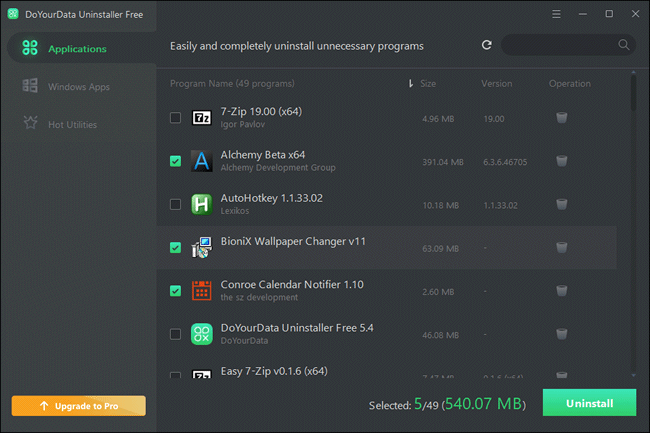Screen dimensions: 650x433
Task: Sort list by Version column header
Action: pyautogui.click(x=497, y=84)
